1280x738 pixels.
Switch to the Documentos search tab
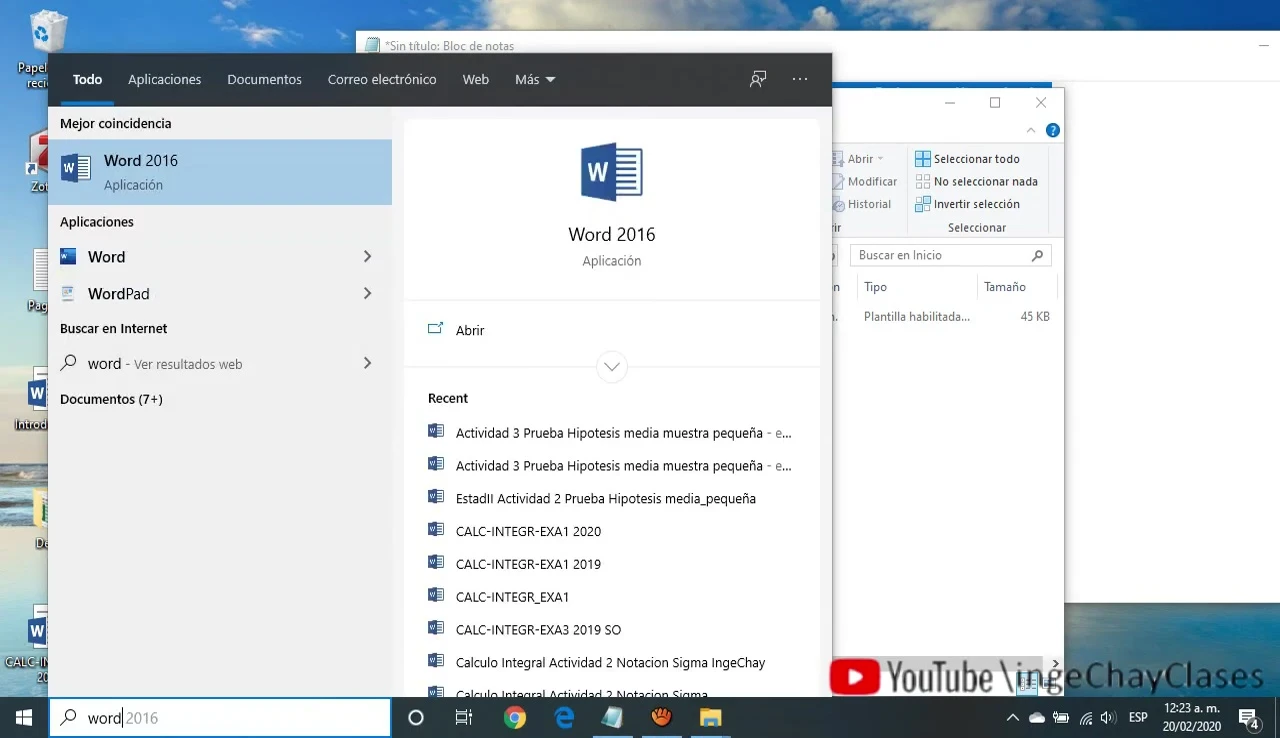(x=264, y=79)
